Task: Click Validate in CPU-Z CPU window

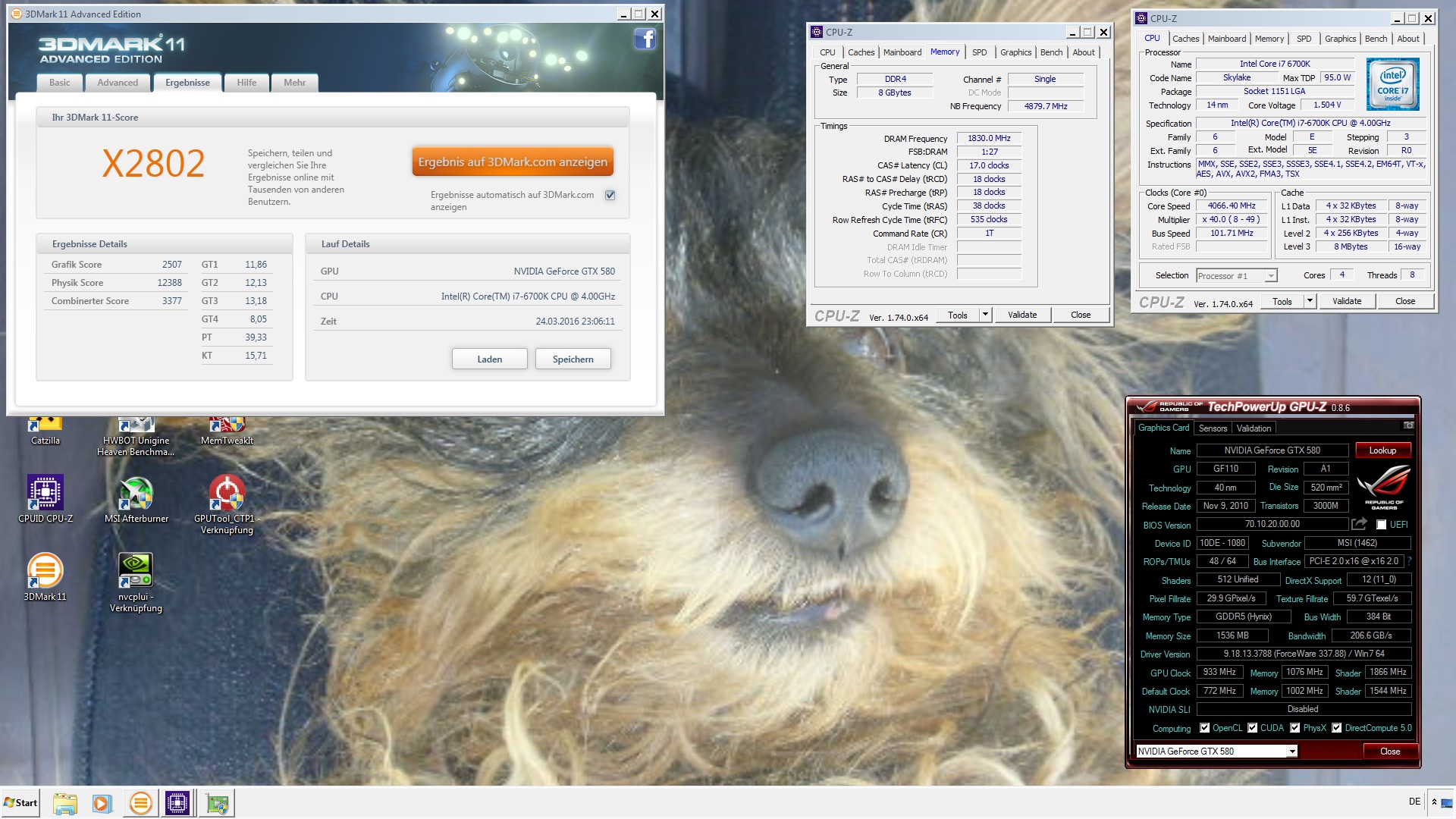Action: [x=1347, y=301]
